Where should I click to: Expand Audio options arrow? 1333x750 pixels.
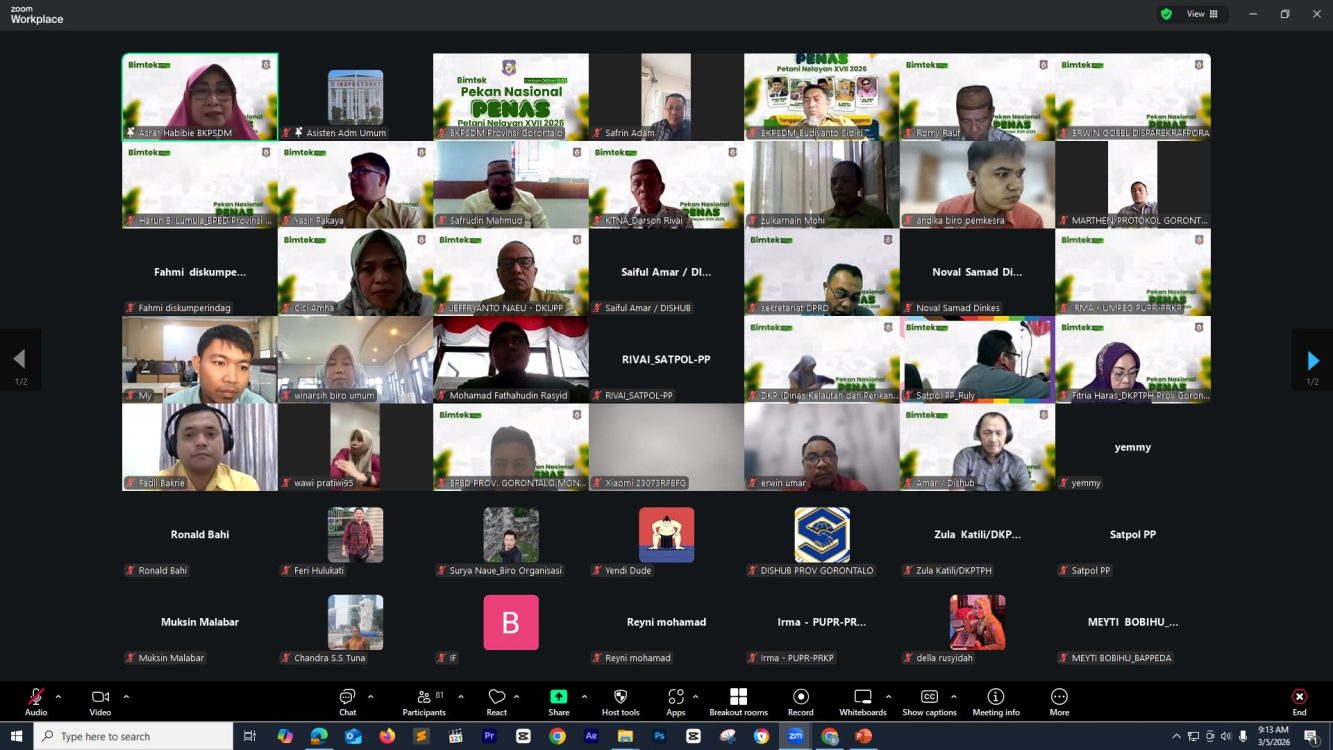pos(58,696)
